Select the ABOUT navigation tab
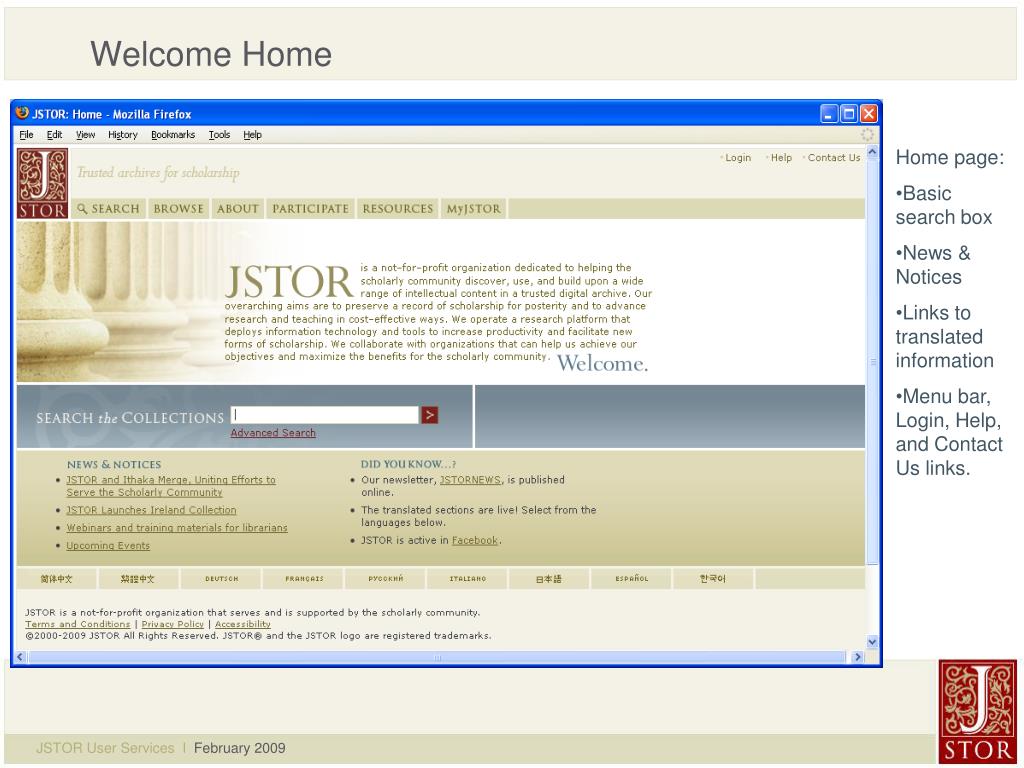Image resolution: width=1024 pixels, height=768 pixels. [238, 209]
